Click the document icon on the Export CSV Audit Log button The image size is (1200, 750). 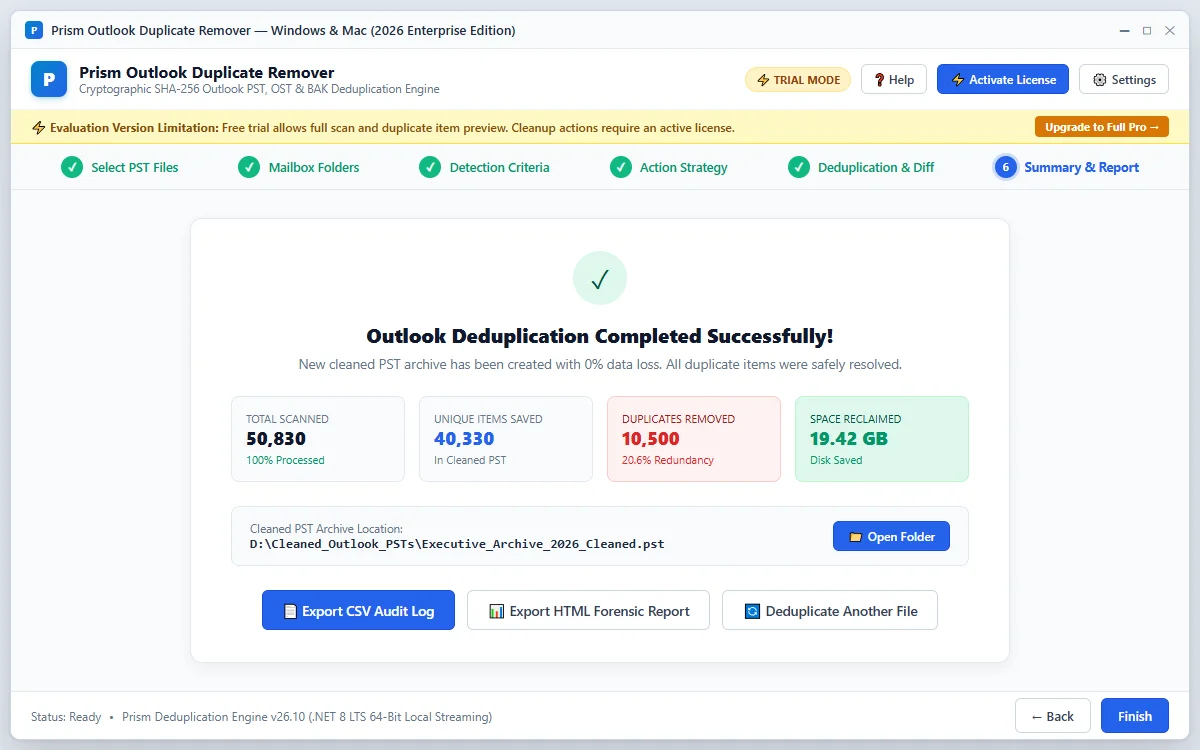click(x=290, y=611)
